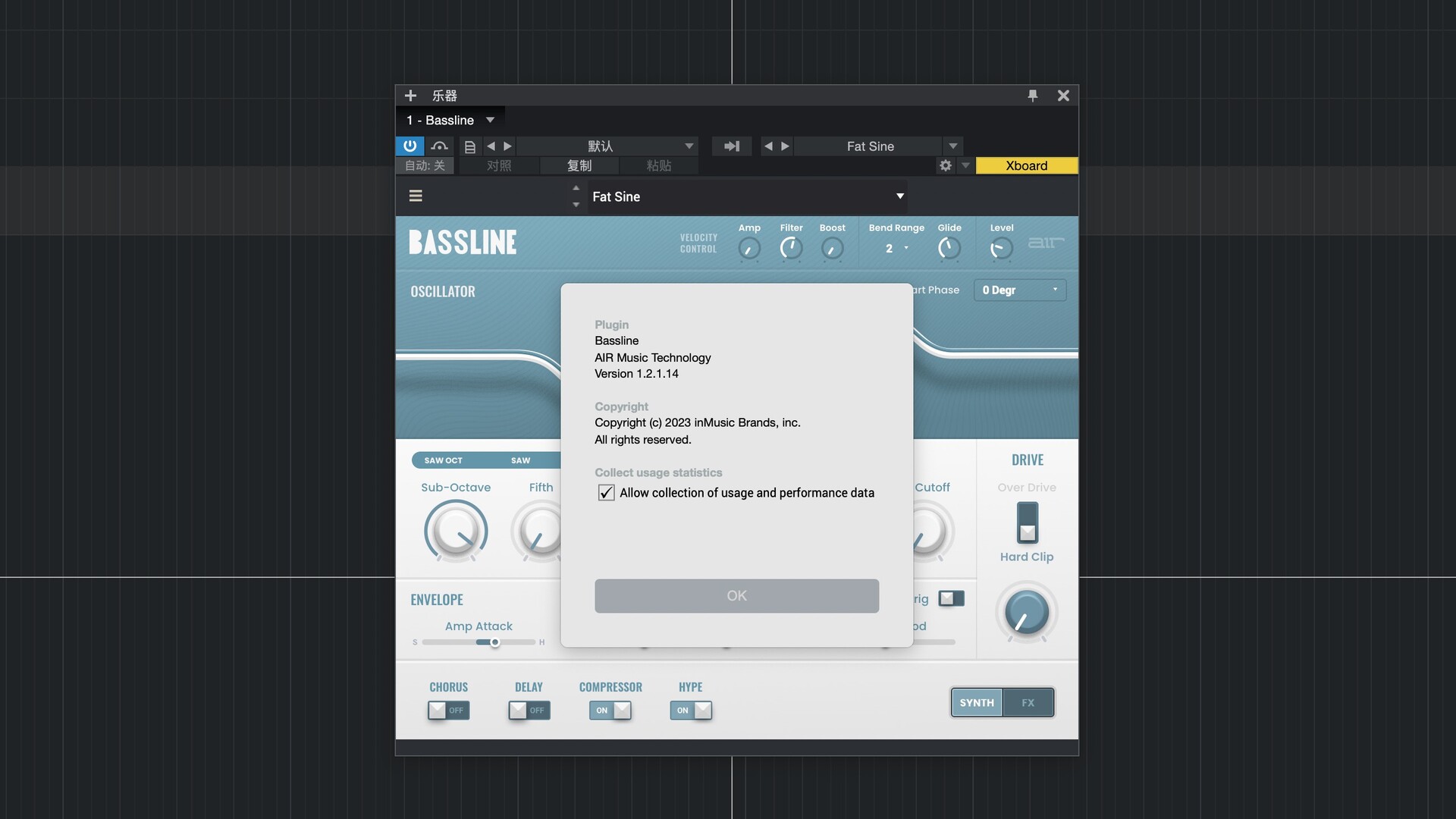Switch to the FX tab

1028,703
